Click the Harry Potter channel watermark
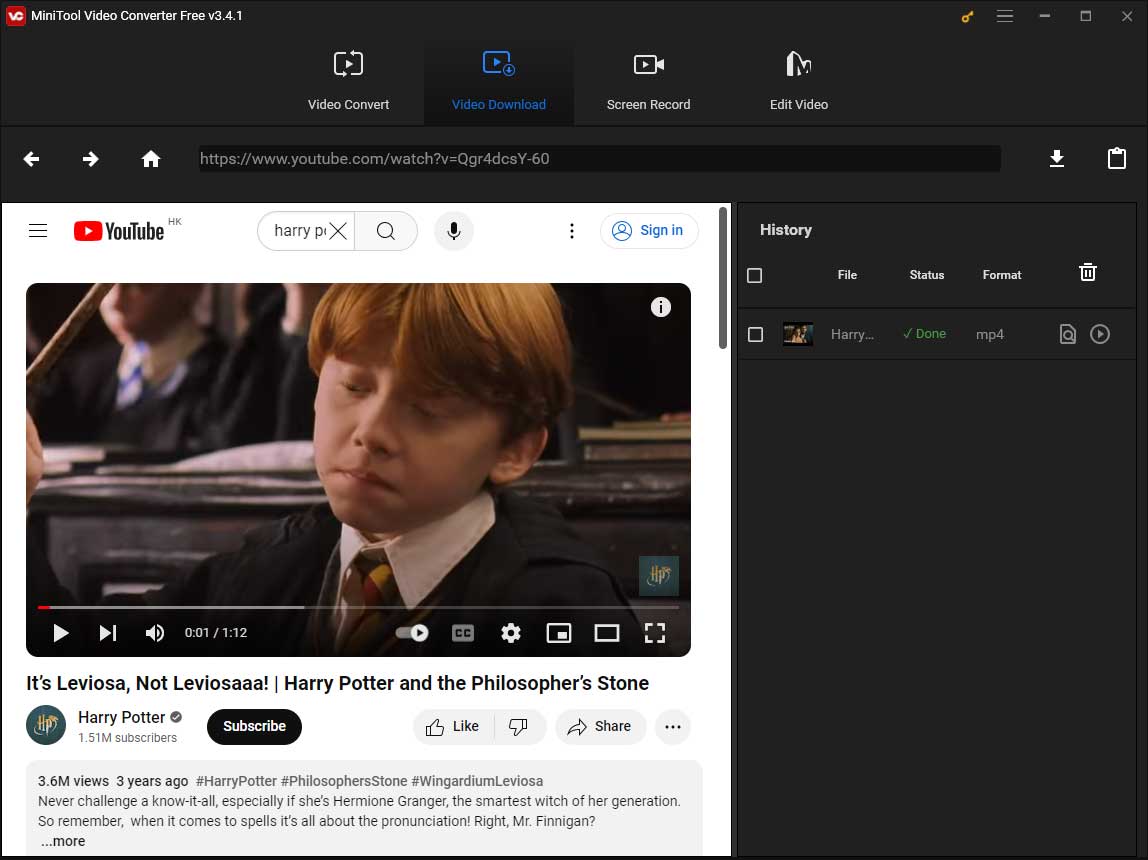Image resolution: width=1148 pixels, height=860 pixels. click(x=658, y=576)
